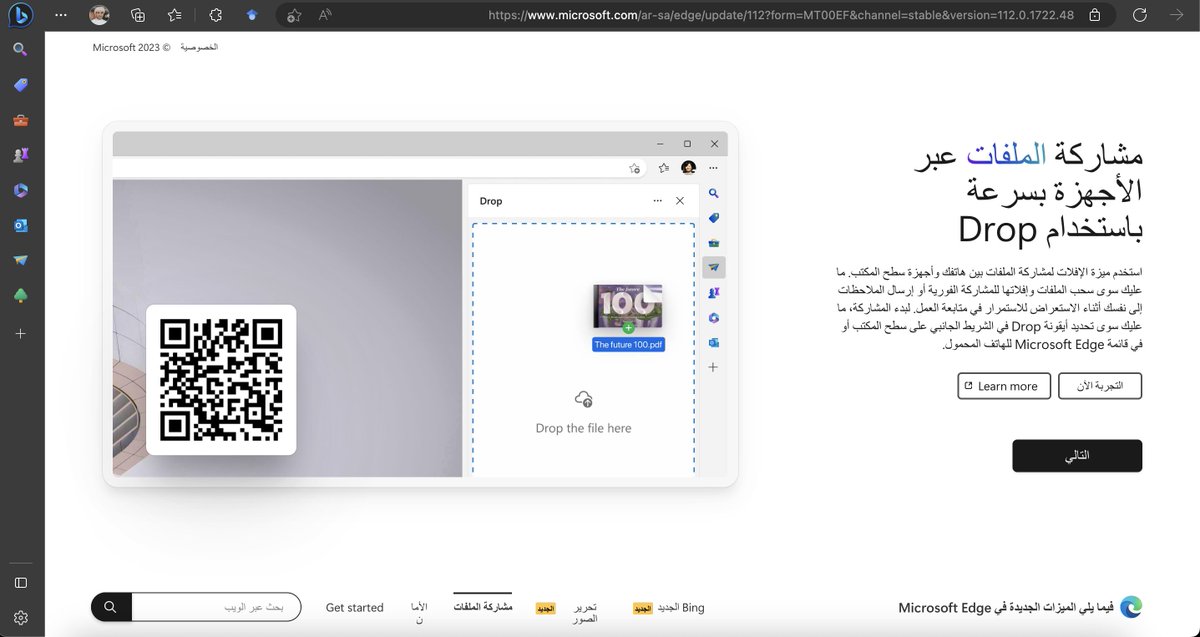
Task: Click the black web search magnifier button
Action: tap(111, 607)
